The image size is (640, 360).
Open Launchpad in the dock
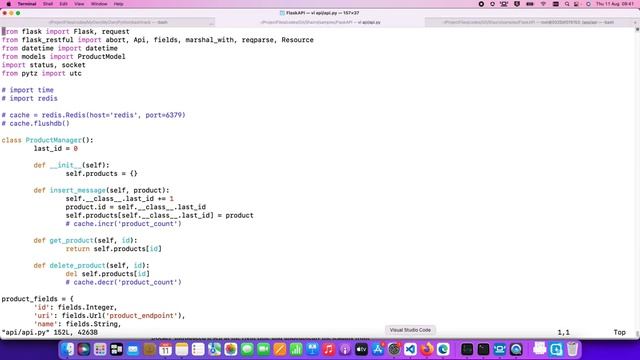(100, 349)
